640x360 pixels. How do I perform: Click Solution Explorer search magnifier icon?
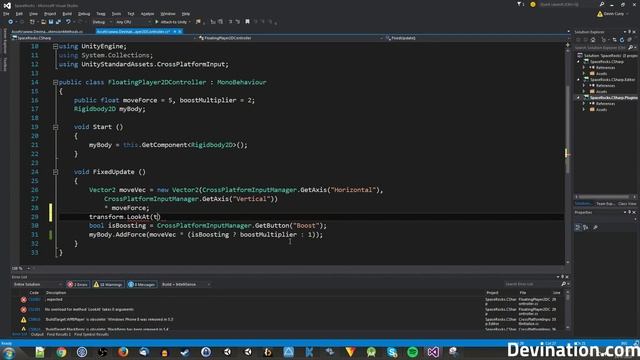631,48
